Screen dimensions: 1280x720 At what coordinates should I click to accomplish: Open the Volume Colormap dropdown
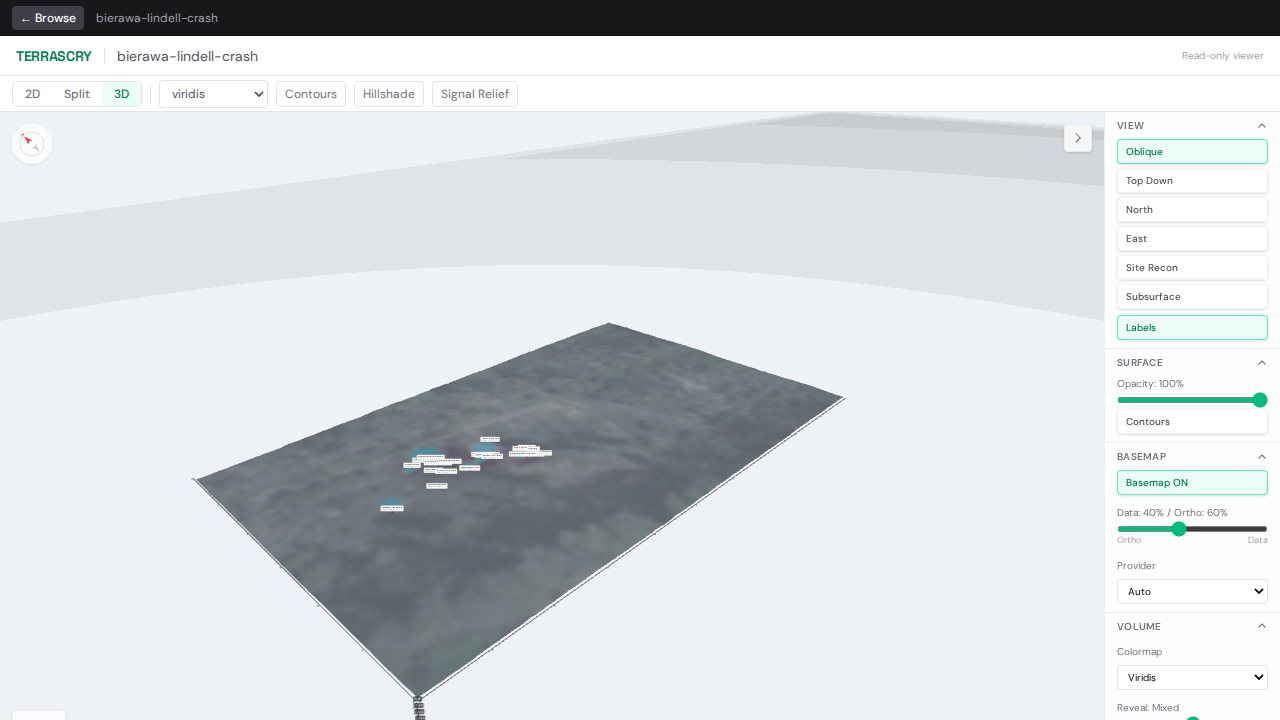pos(1192,677)
